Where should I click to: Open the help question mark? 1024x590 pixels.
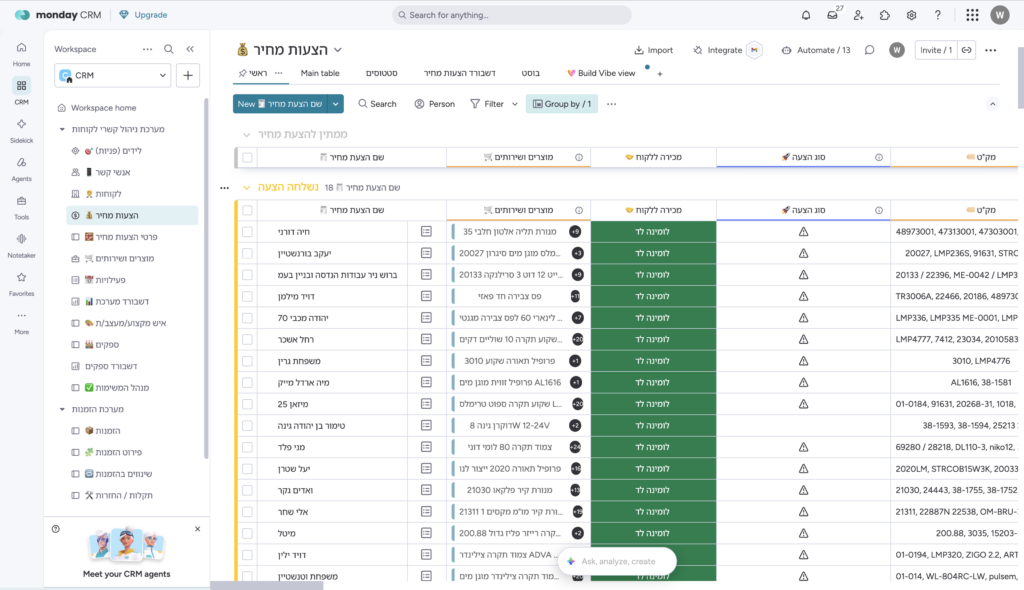(x=938, y=15)
